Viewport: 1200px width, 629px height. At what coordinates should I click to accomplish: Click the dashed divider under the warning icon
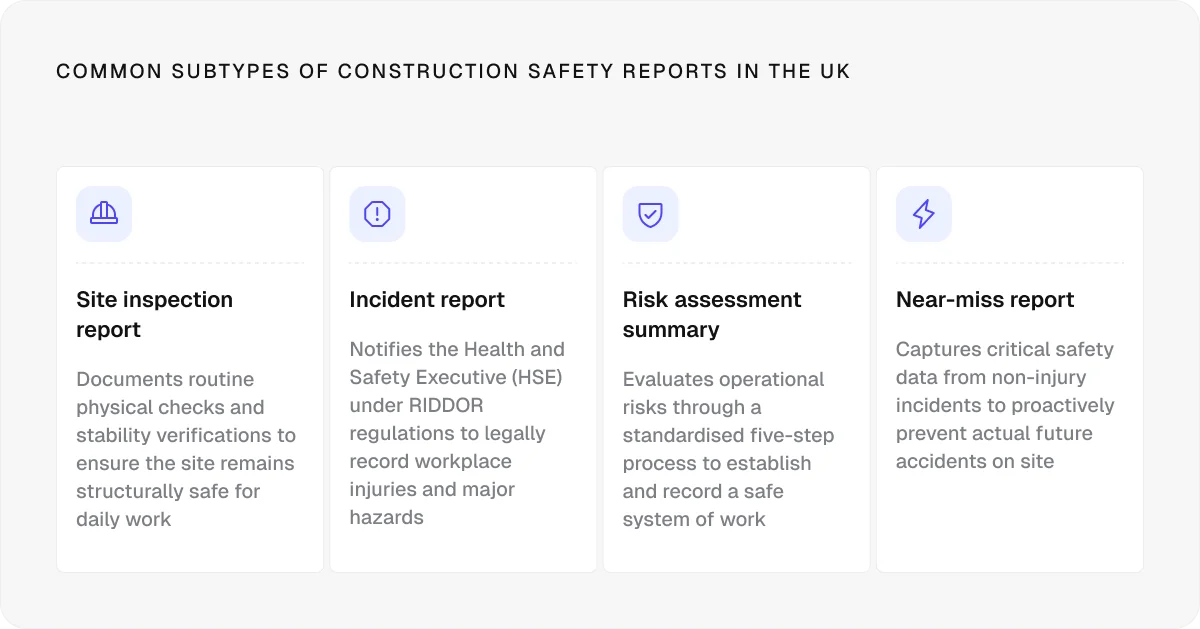(463, 263)
